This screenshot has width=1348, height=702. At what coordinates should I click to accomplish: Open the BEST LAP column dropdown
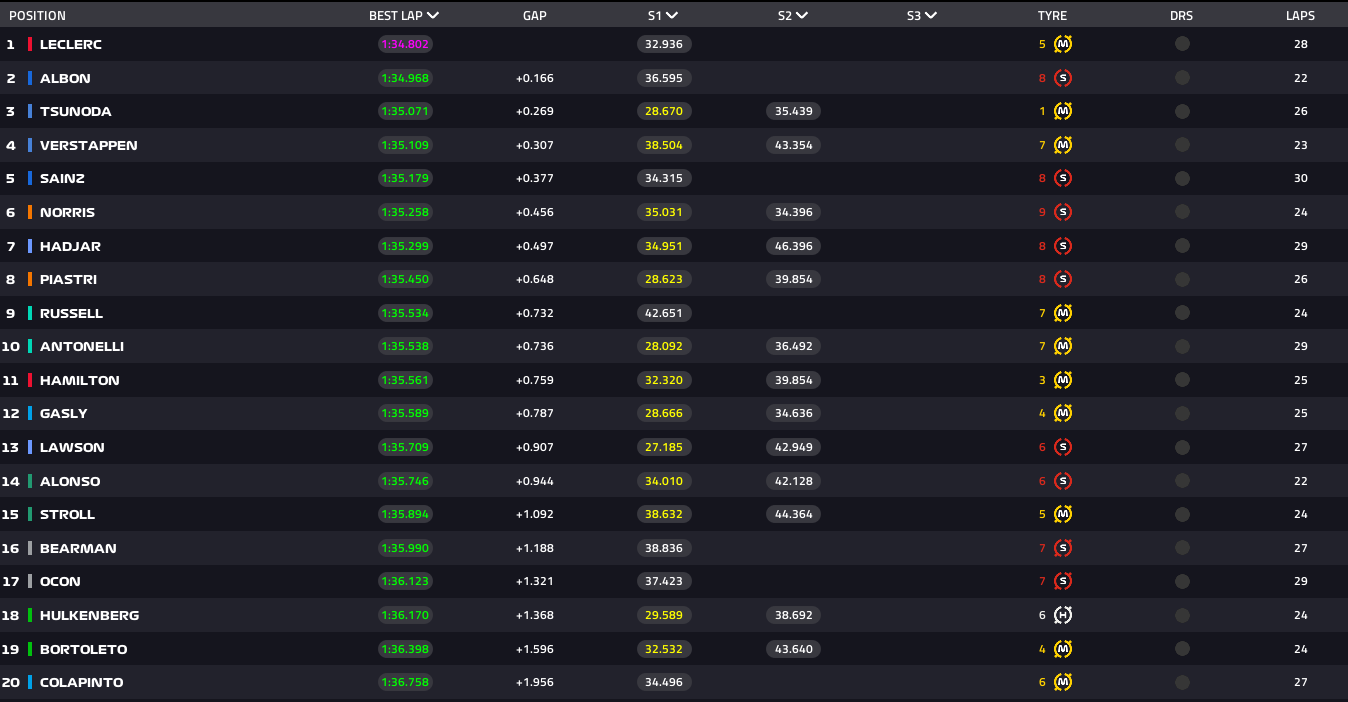432,16
